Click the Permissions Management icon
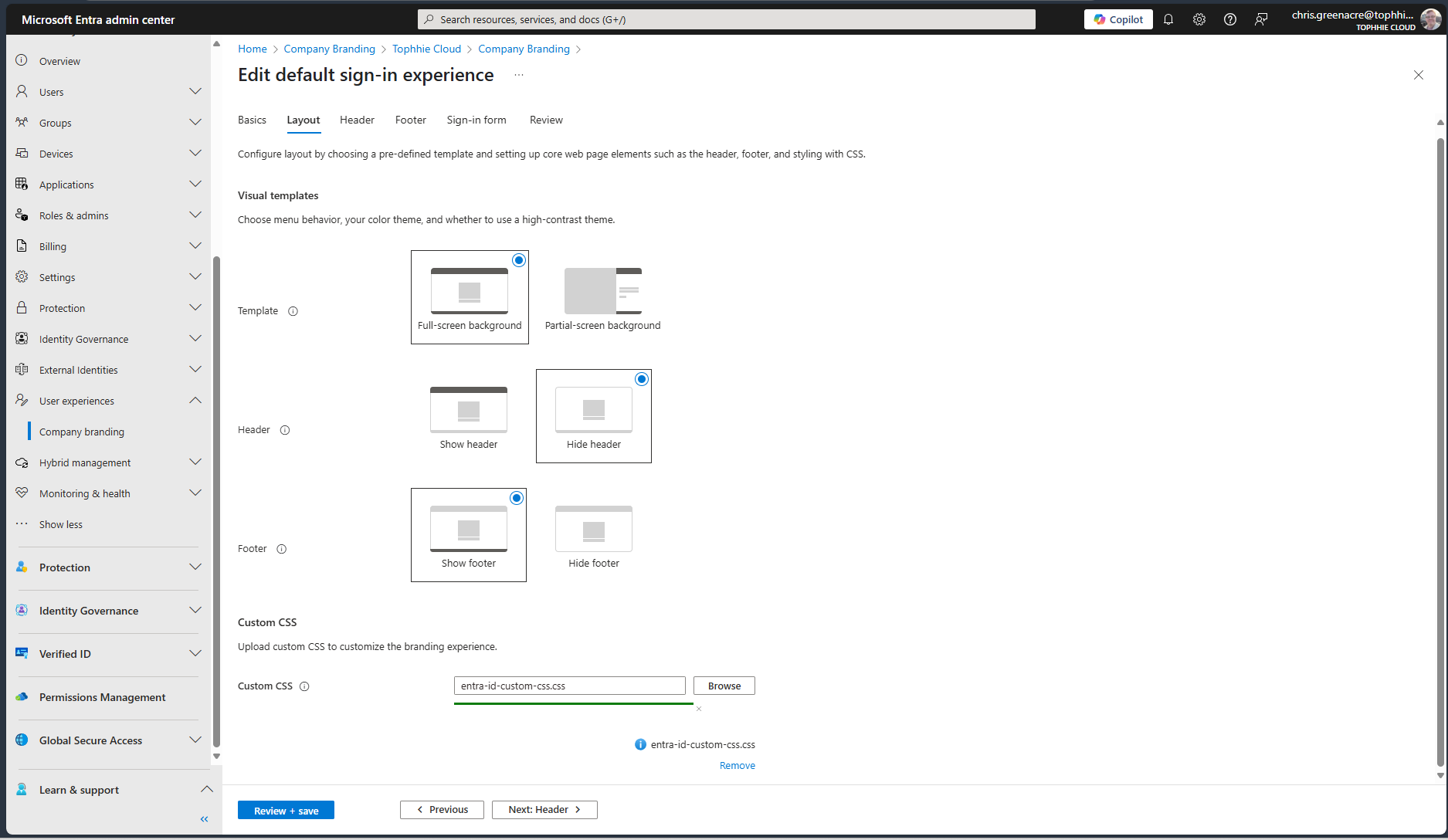This screenshot has width=1448, height=840. (22, 696)
